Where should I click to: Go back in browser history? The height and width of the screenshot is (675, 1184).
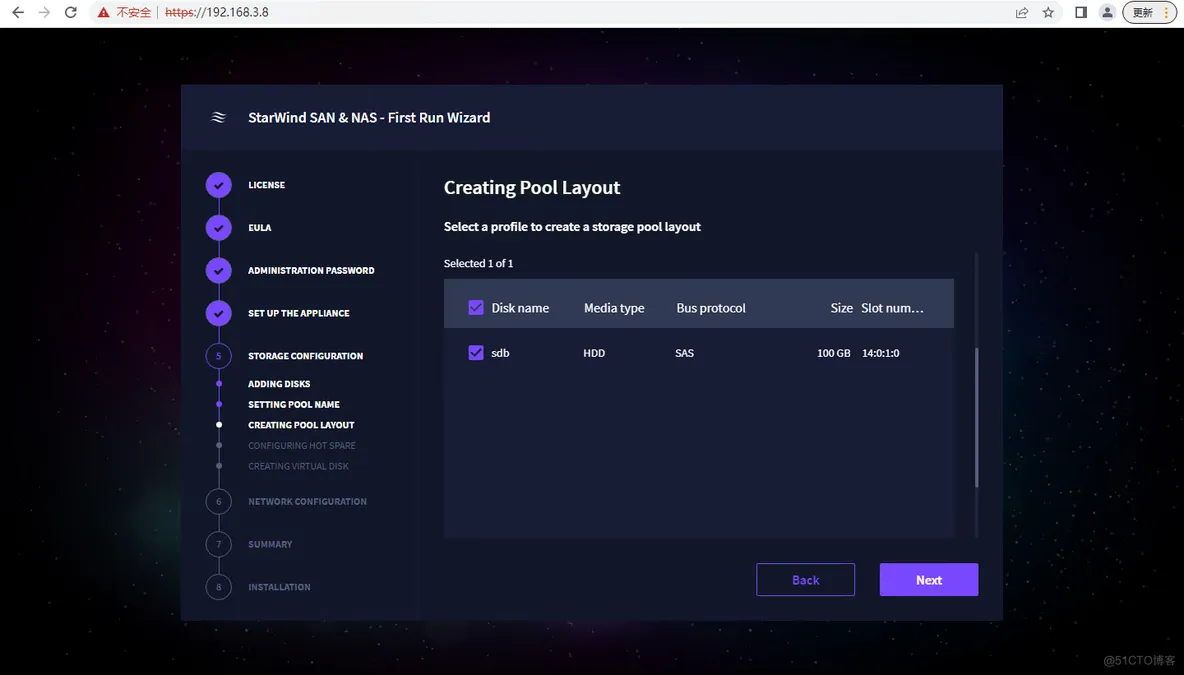pos(18,12)
